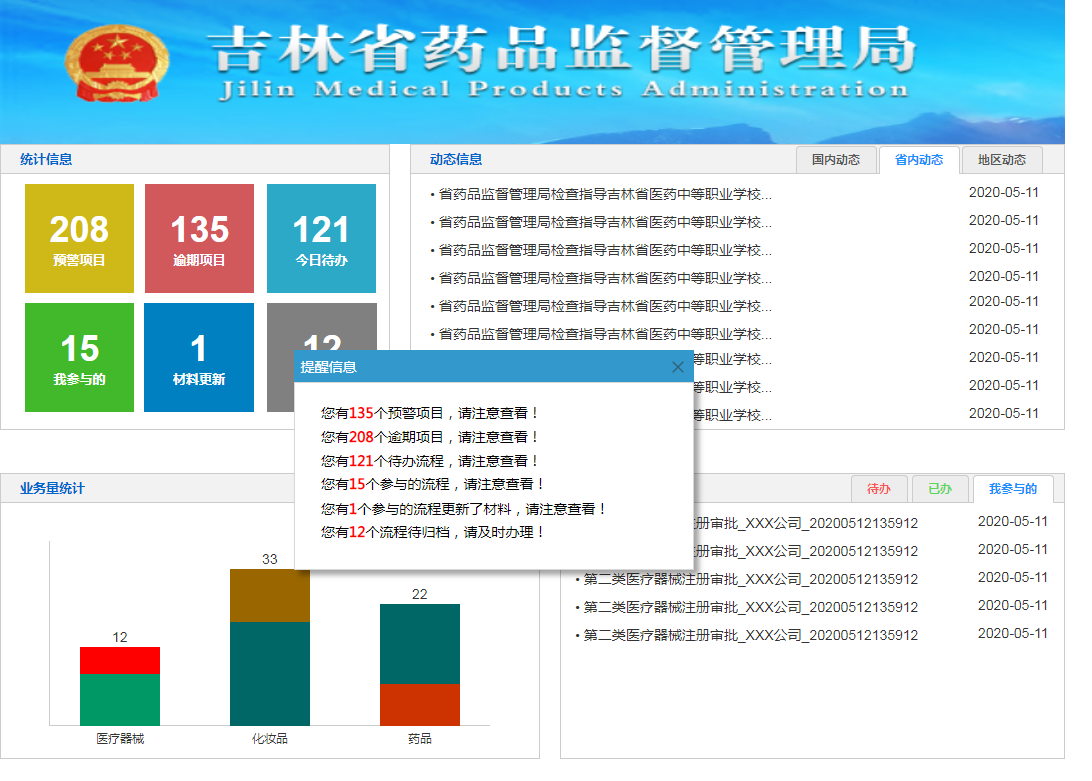Switch to the 国内动态 tab
Screen dimensions: 1092x781
point(836,160)
